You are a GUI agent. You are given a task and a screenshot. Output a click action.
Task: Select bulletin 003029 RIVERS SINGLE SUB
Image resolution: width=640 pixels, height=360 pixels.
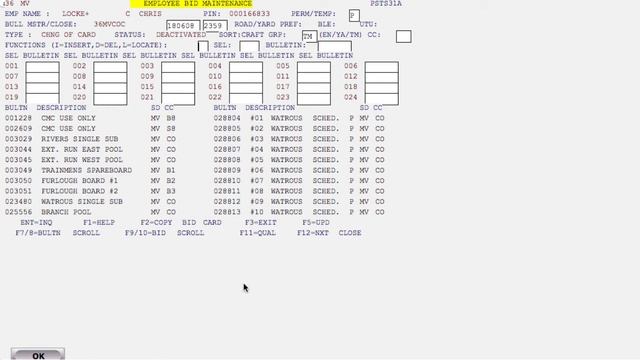click(x=90, y=139)
